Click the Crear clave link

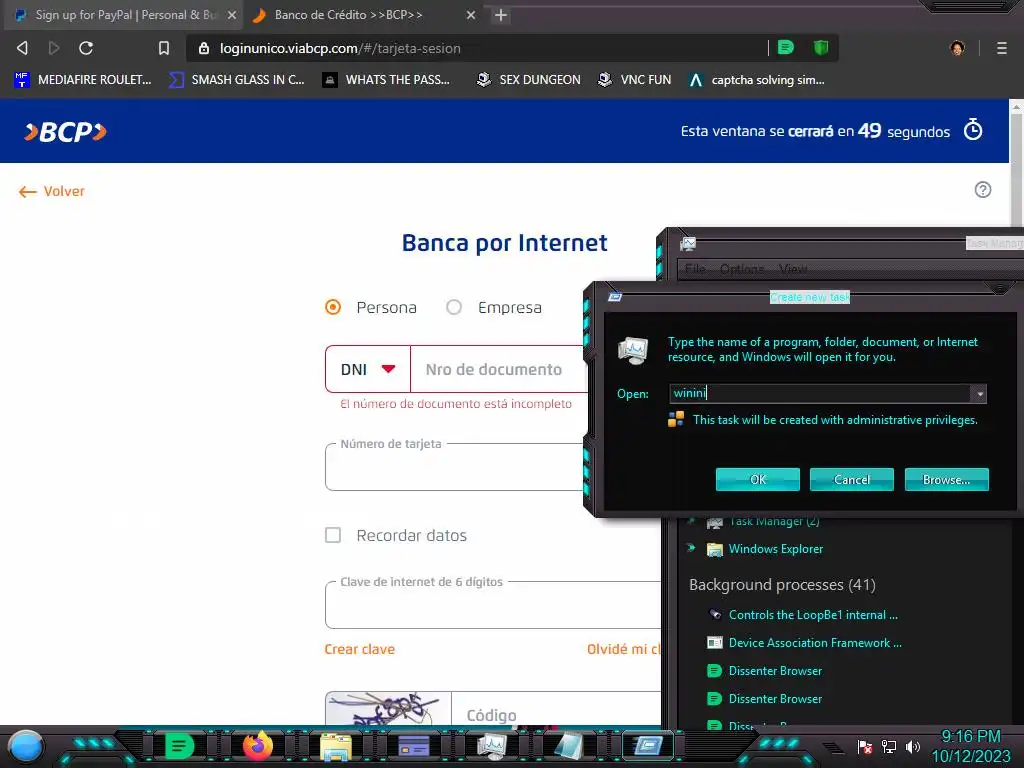360,649
